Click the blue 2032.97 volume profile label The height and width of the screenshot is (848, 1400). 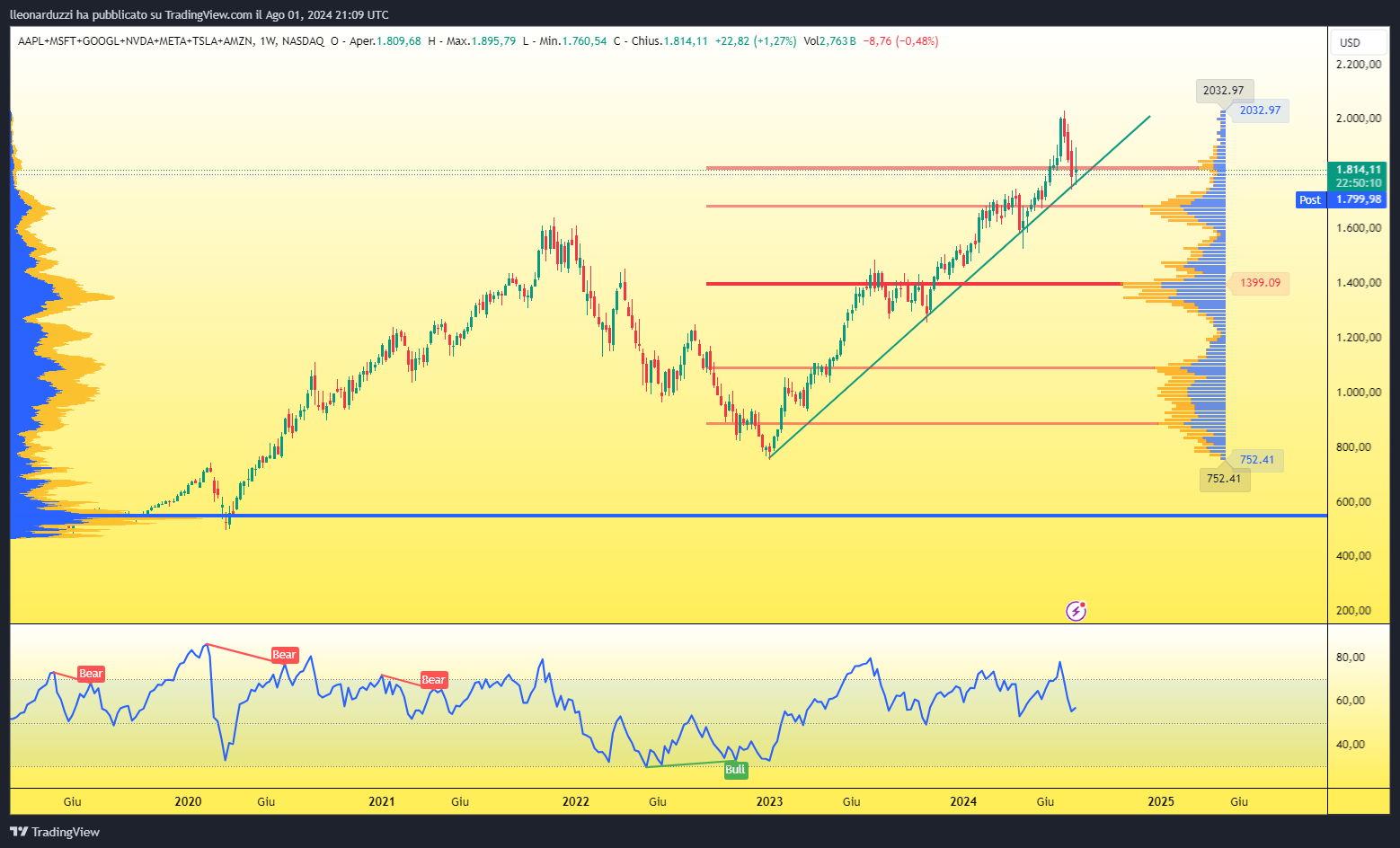(1259, 110)
